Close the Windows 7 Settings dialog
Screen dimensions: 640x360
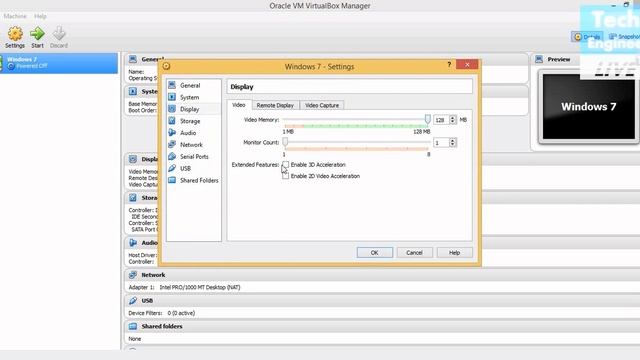click(467, 64)
